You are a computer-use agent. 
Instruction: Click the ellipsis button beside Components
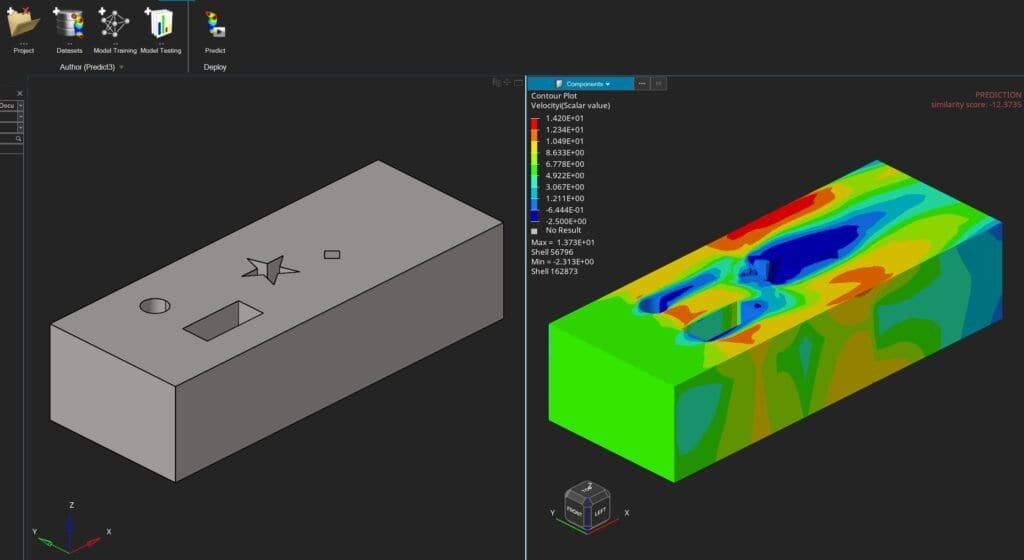pos(642,84)
